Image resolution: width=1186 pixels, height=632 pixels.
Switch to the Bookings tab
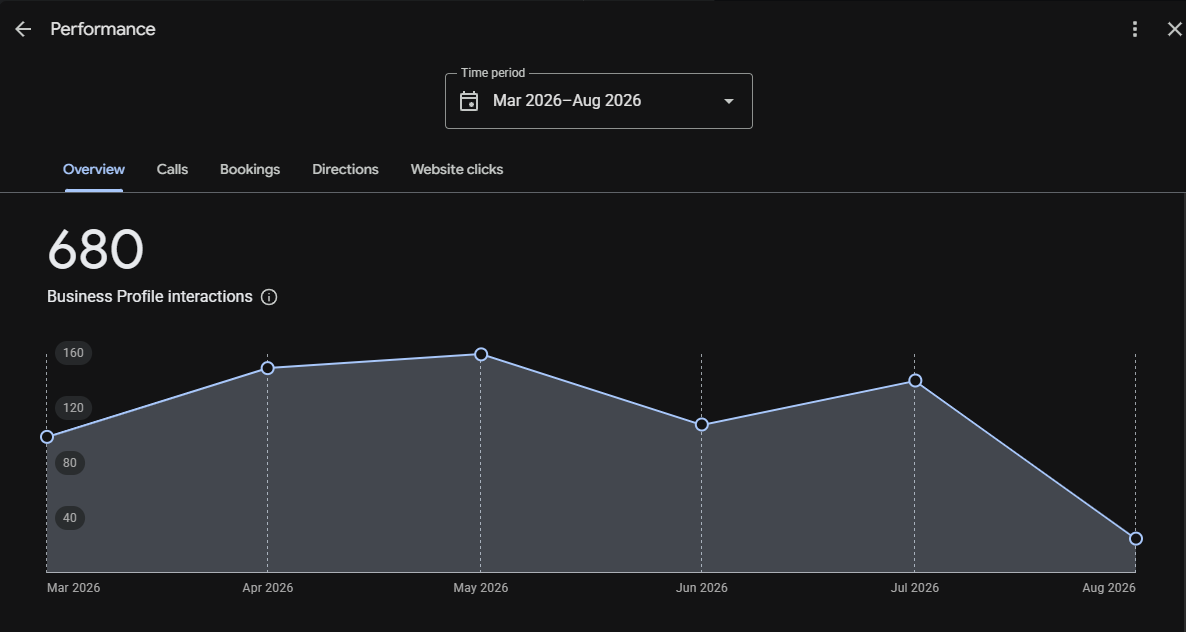250,169
